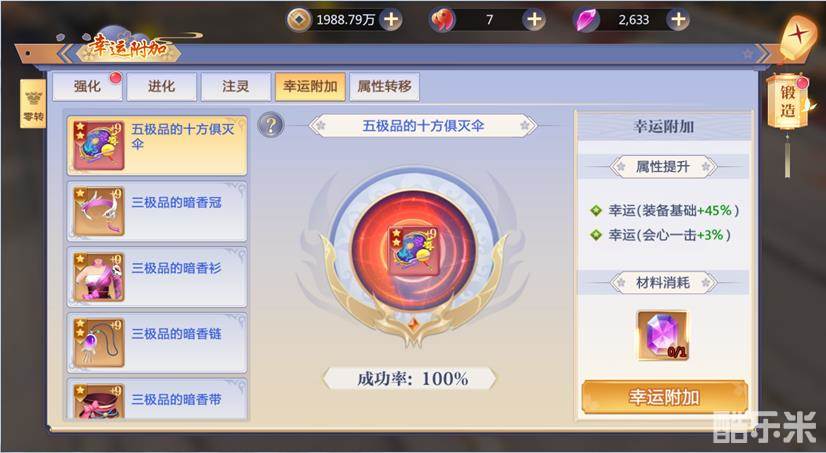Add more copper coins with plus button

pos(391,20)
